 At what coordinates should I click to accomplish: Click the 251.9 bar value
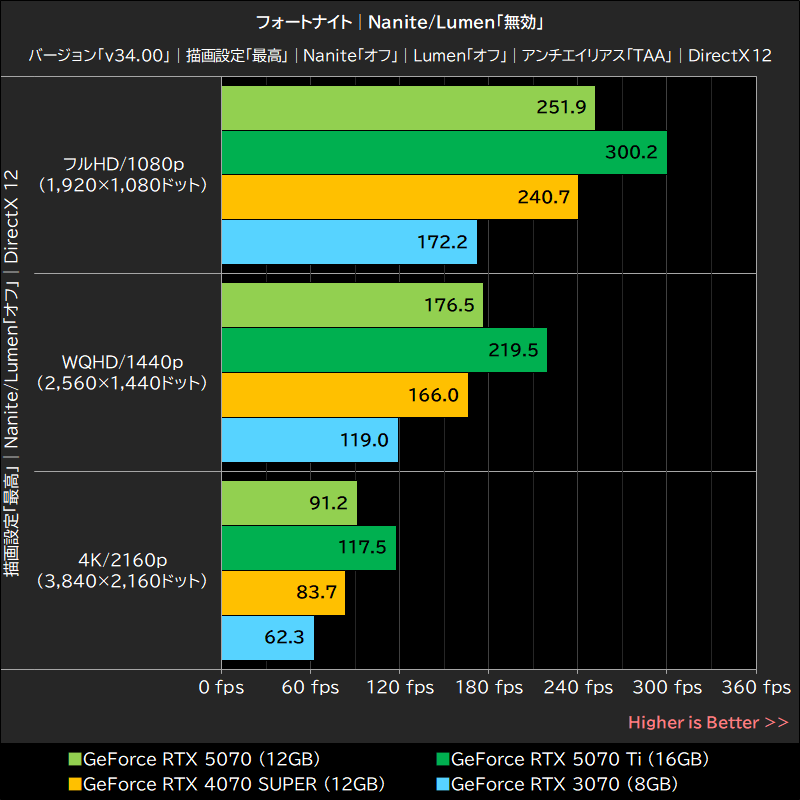[x=561, y=107]
